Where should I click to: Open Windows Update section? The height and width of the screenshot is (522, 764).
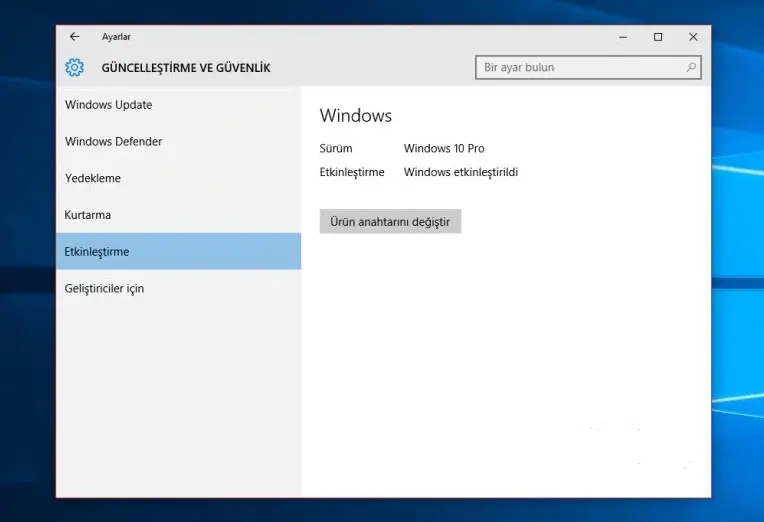coord(178,105)
